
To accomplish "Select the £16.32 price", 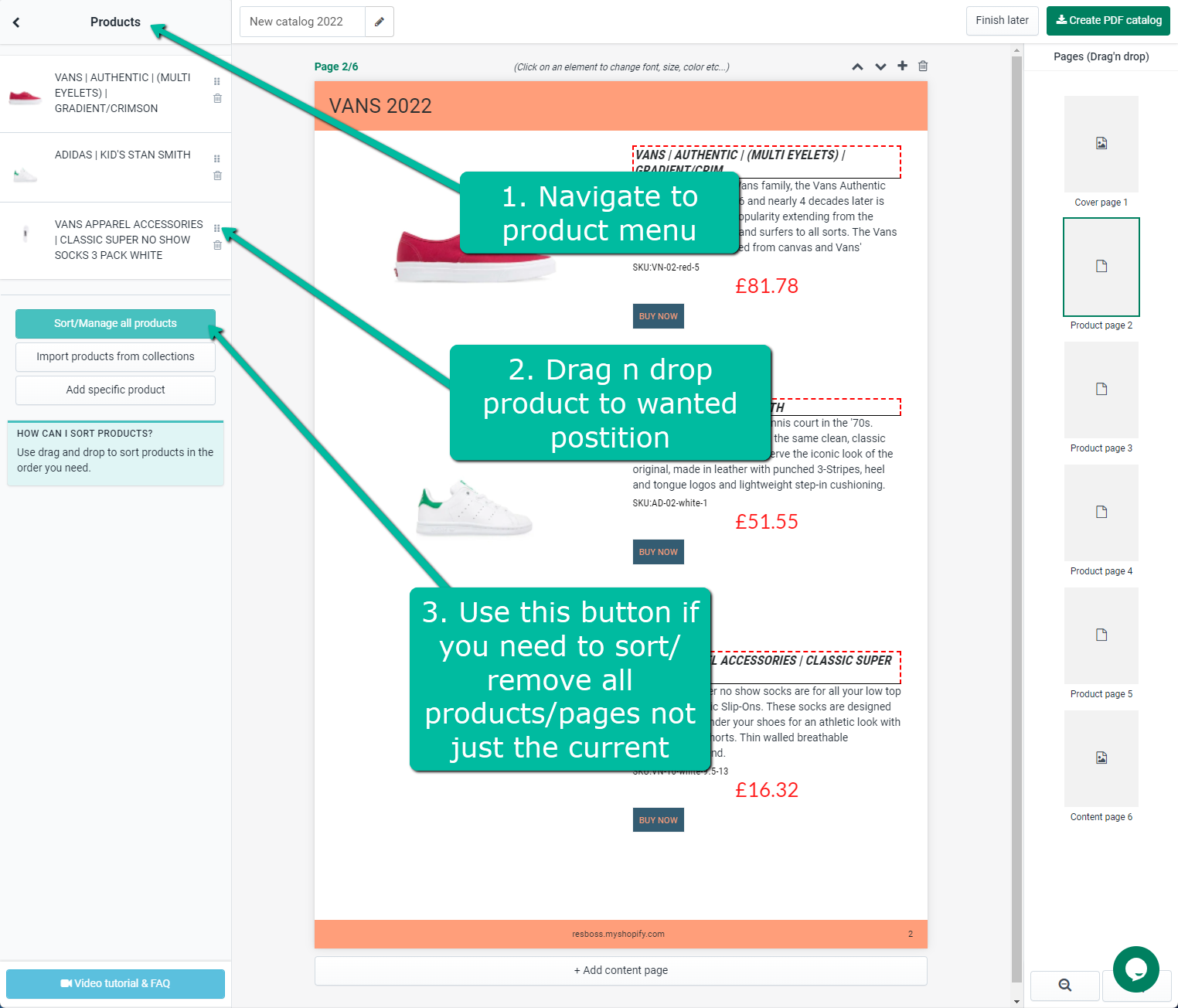I will (x=767, y=790).
